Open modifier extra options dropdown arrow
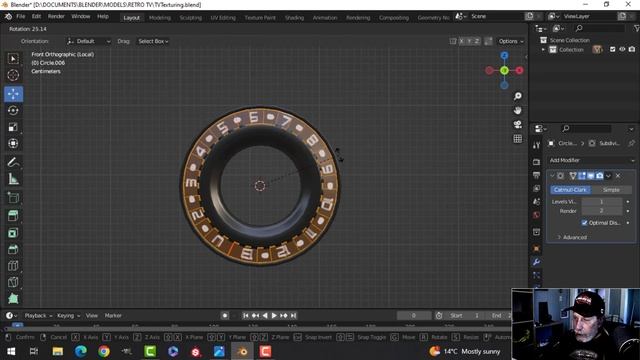Viewport: 640px width, 360px height. 608,176
